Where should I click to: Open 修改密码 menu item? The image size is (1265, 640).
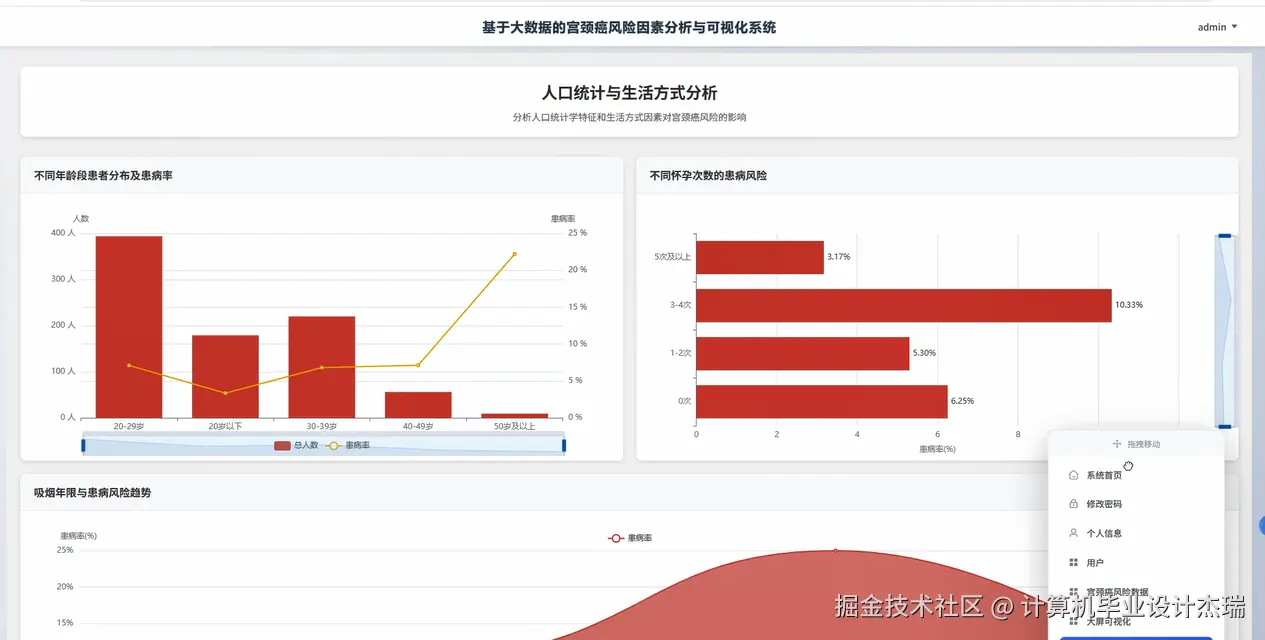pos(1135,504)
